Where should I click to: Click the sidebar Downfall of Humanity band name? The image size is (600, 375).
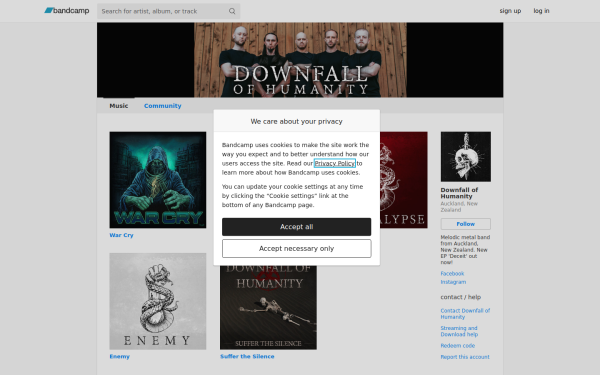pyautogui.click(x=459, y=193)
